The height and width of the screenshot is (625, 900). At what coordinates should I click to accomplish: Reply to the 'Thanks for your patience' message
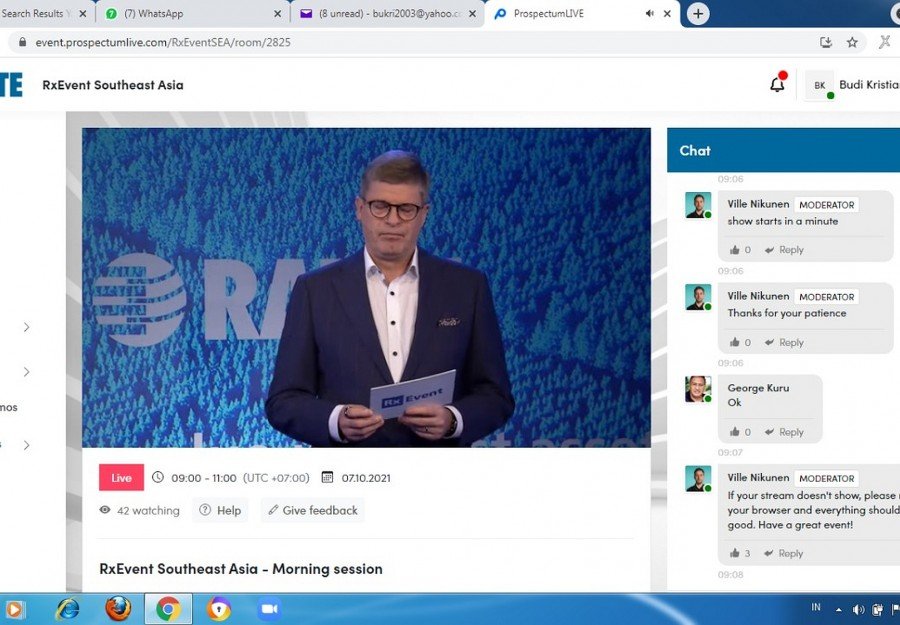pos(784,342)
